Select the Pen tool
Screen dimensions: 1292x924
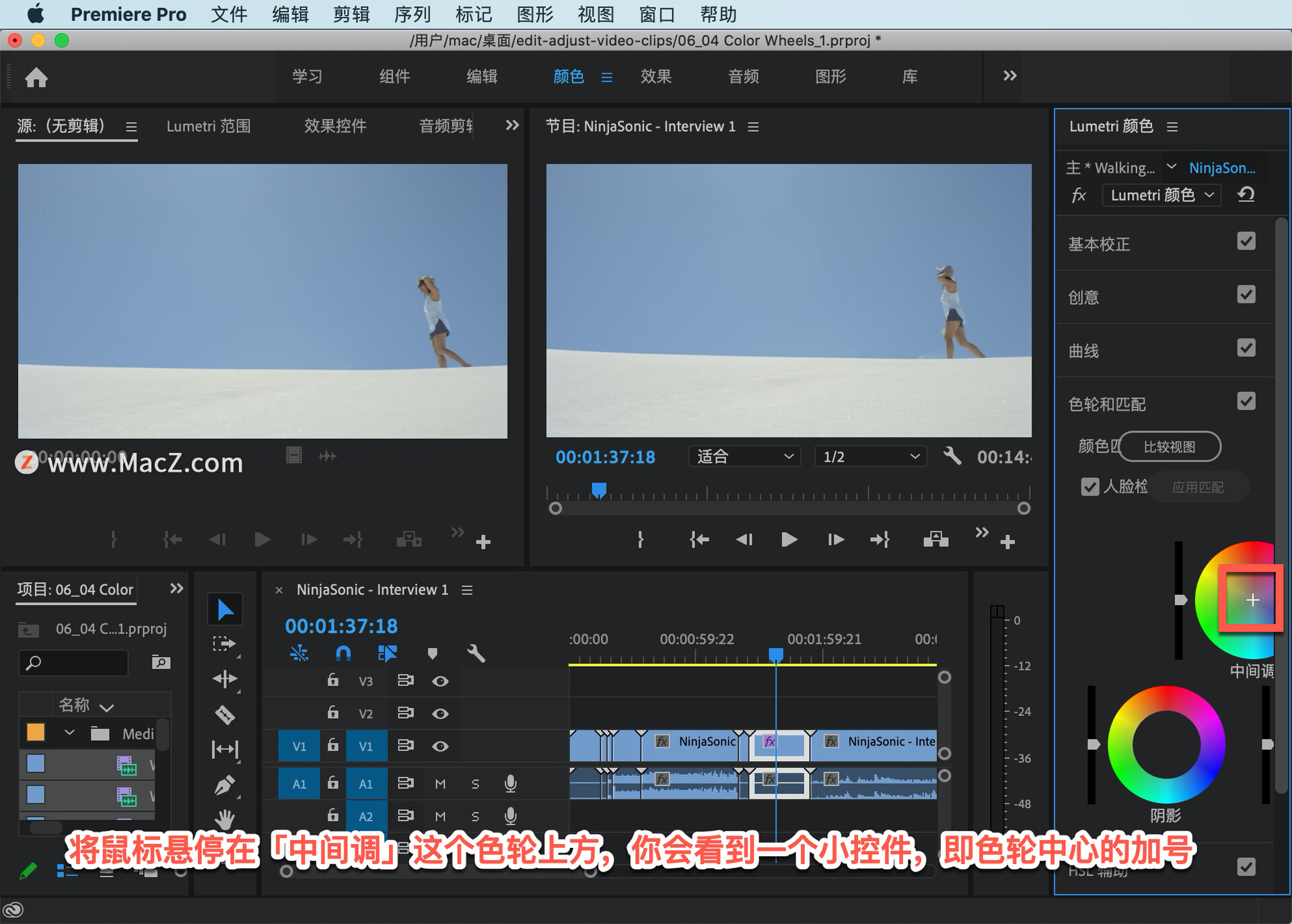[x=225, y=785]
